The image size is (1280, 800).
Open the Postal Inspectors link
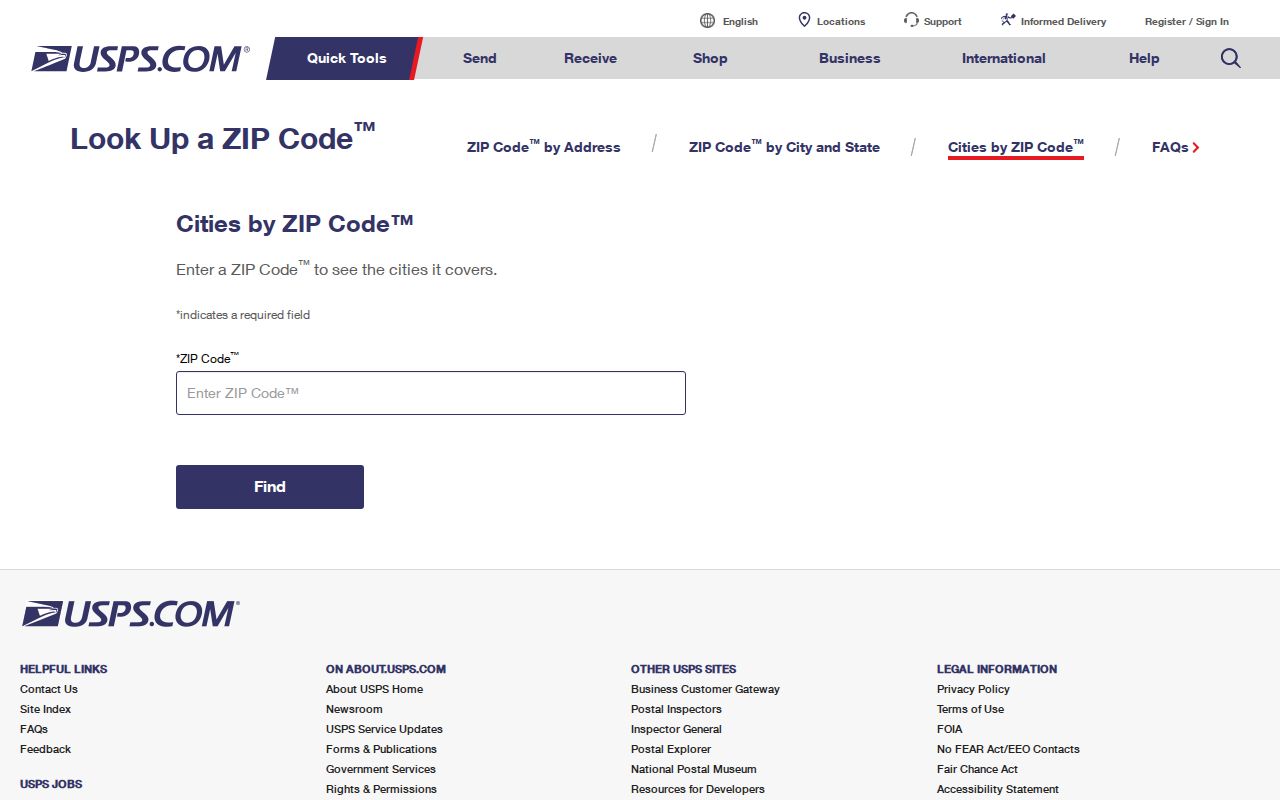tap(676, 709)
